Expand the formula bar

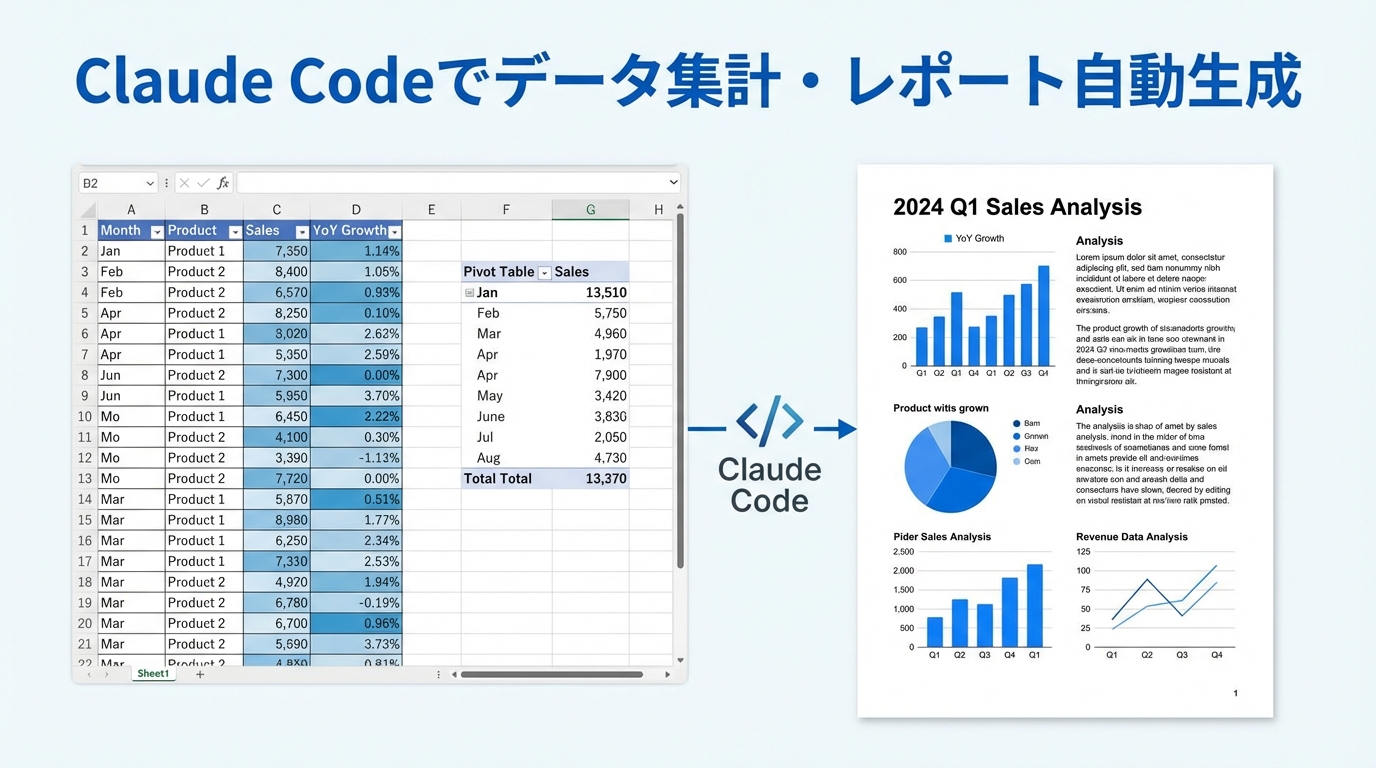point(673,183)
